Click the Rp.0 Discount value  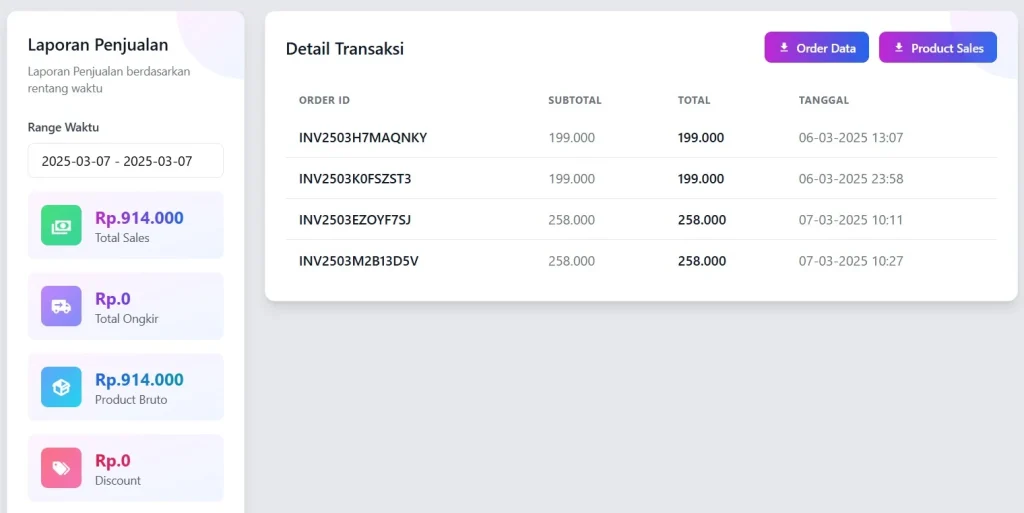pyautogui.click(x=113, y=461)
